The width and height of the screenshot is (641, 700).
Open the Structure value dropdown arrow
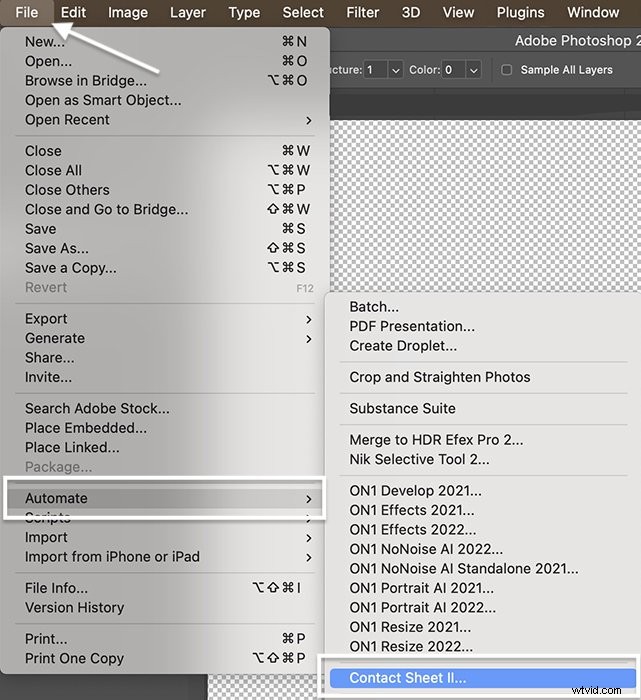(395, 70)
